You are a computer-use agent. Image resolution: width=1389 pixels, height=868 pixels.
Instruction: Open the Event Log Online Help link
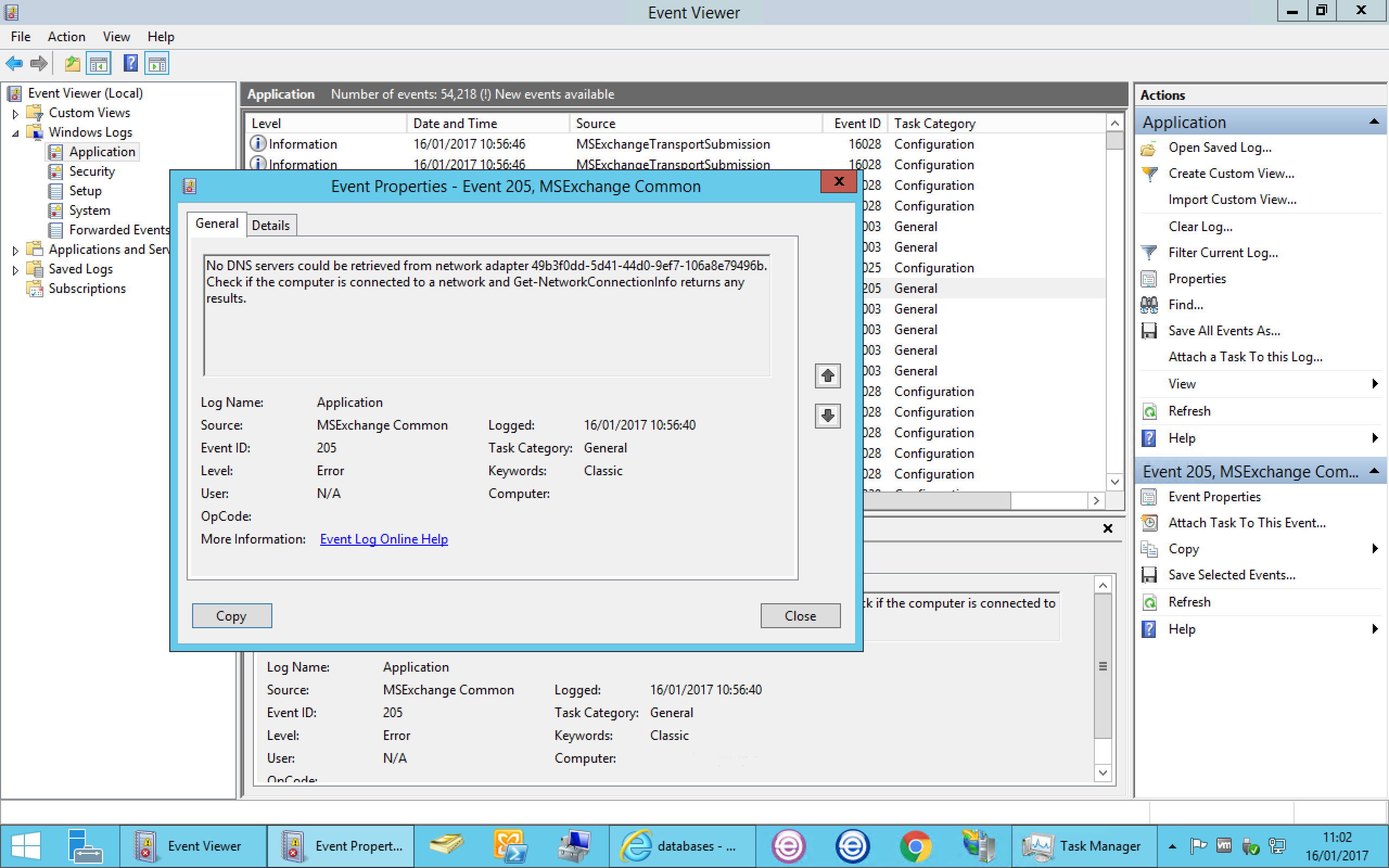pos(384,539)
